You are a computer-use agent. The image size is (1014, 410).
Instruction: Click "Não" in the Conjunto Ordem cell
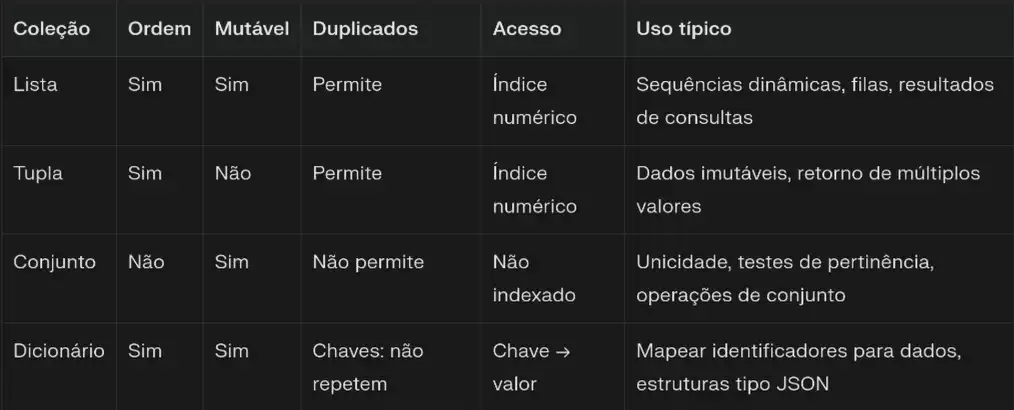pos(146,262)
